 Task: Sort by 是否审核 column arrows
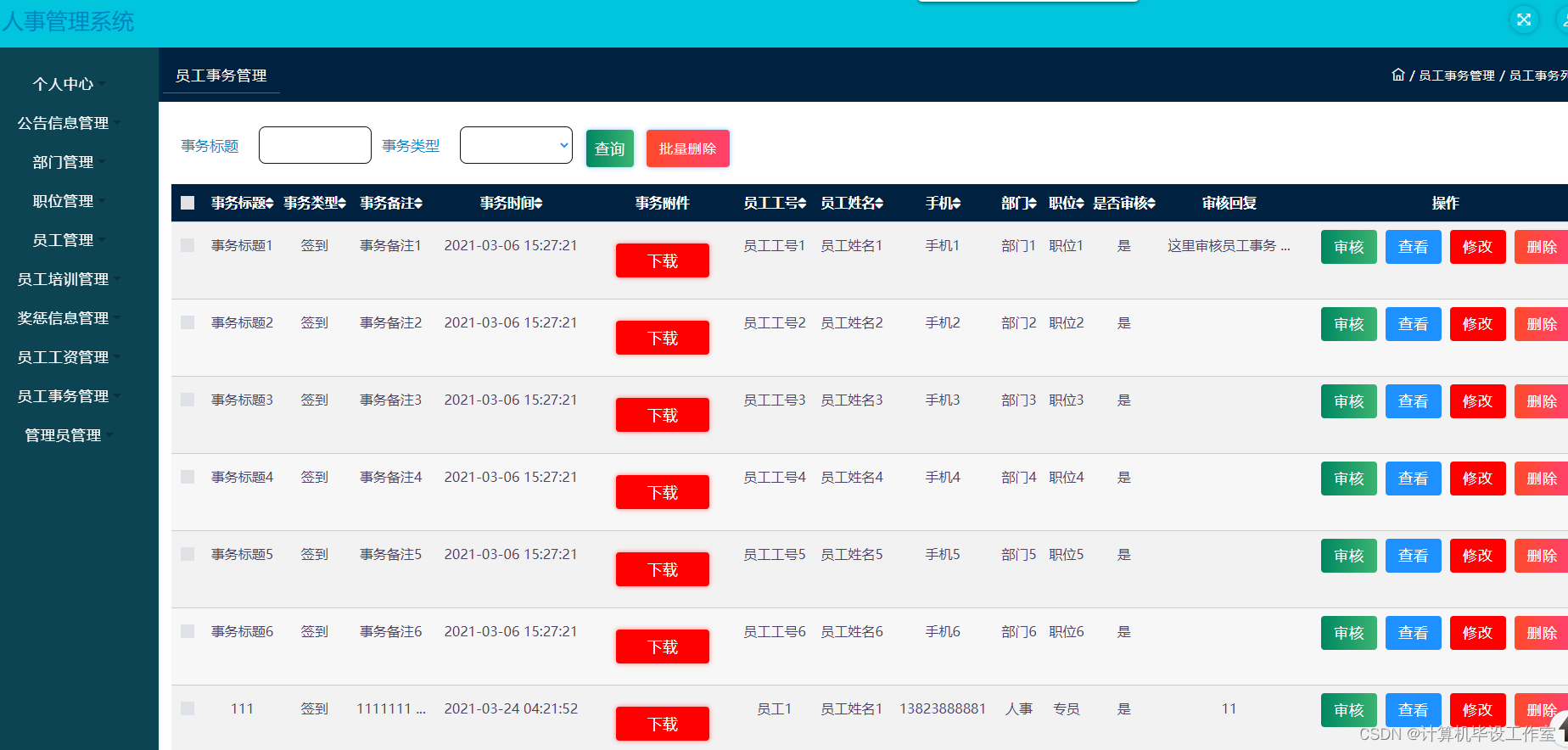pyautogui.click(x=1151, y=204)
